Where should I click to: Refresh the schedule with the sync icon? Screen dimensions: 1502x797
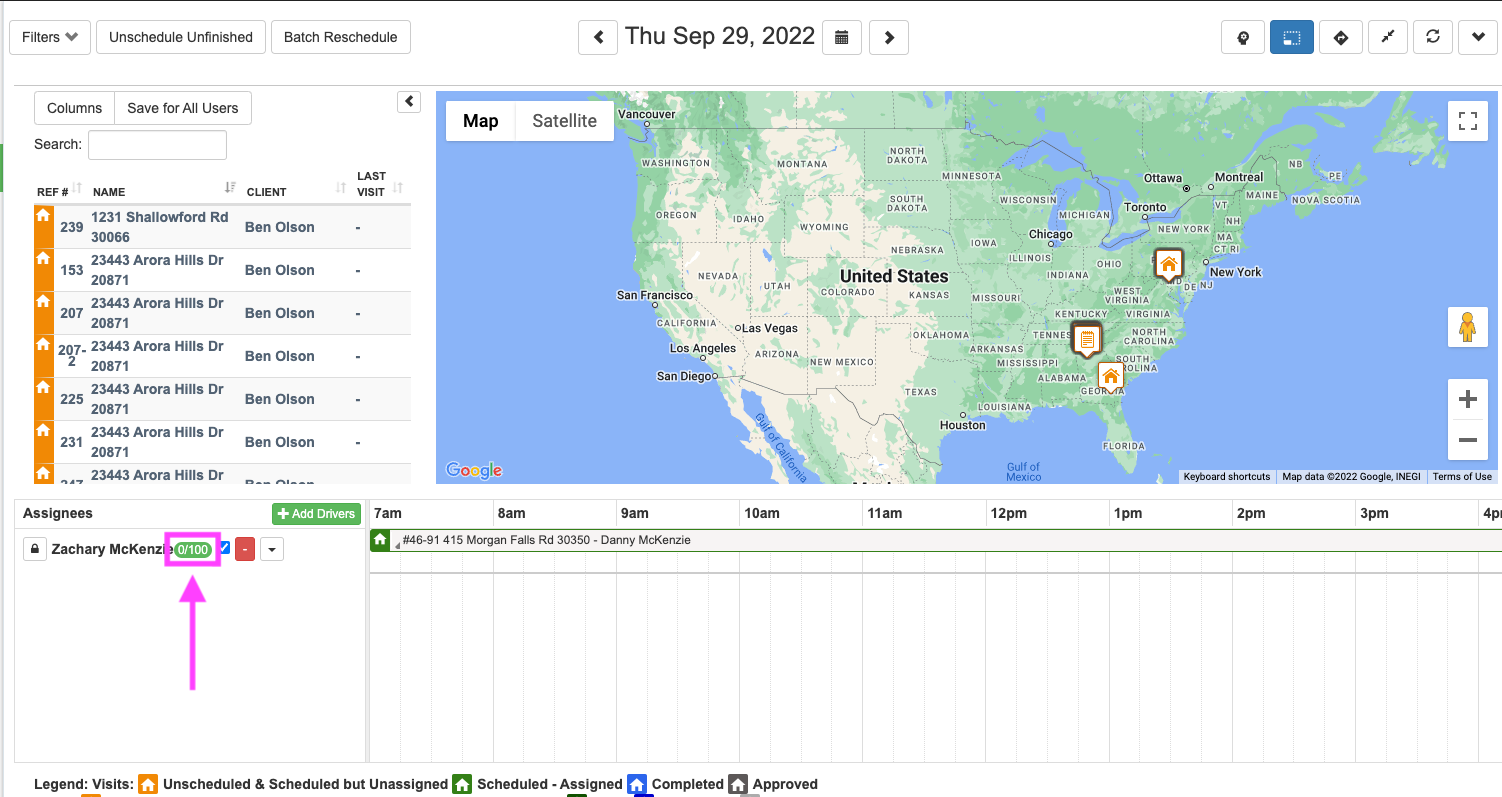[1433, 37]
